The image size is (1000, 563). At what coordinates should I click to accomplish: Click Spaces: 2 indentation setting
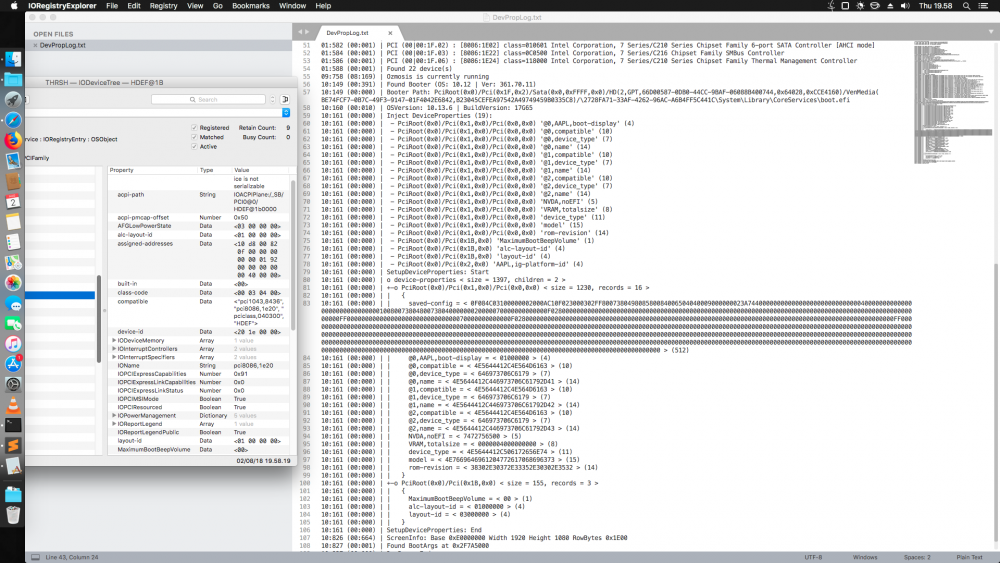pos(917,557)
